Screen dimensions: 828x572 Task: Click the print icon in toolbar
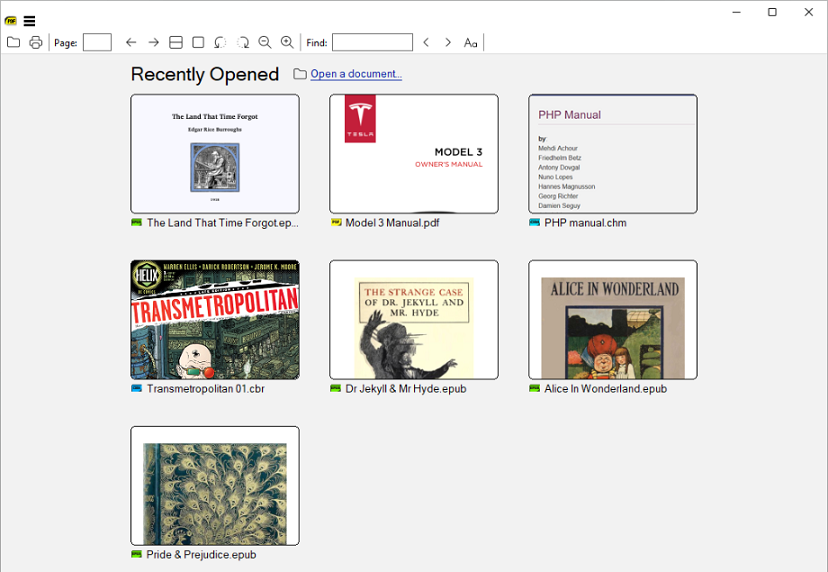[35, 42]
